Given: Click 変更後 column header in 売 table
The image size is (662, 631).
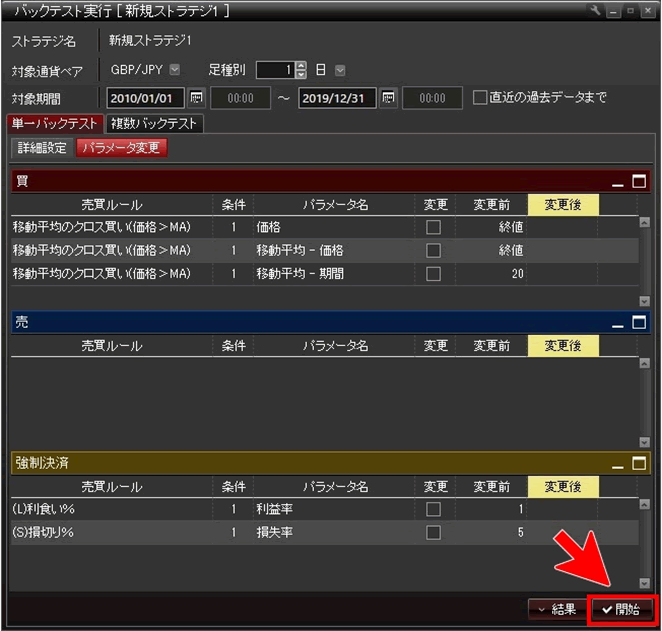Looking at the screenshot, I should (563, 346).
